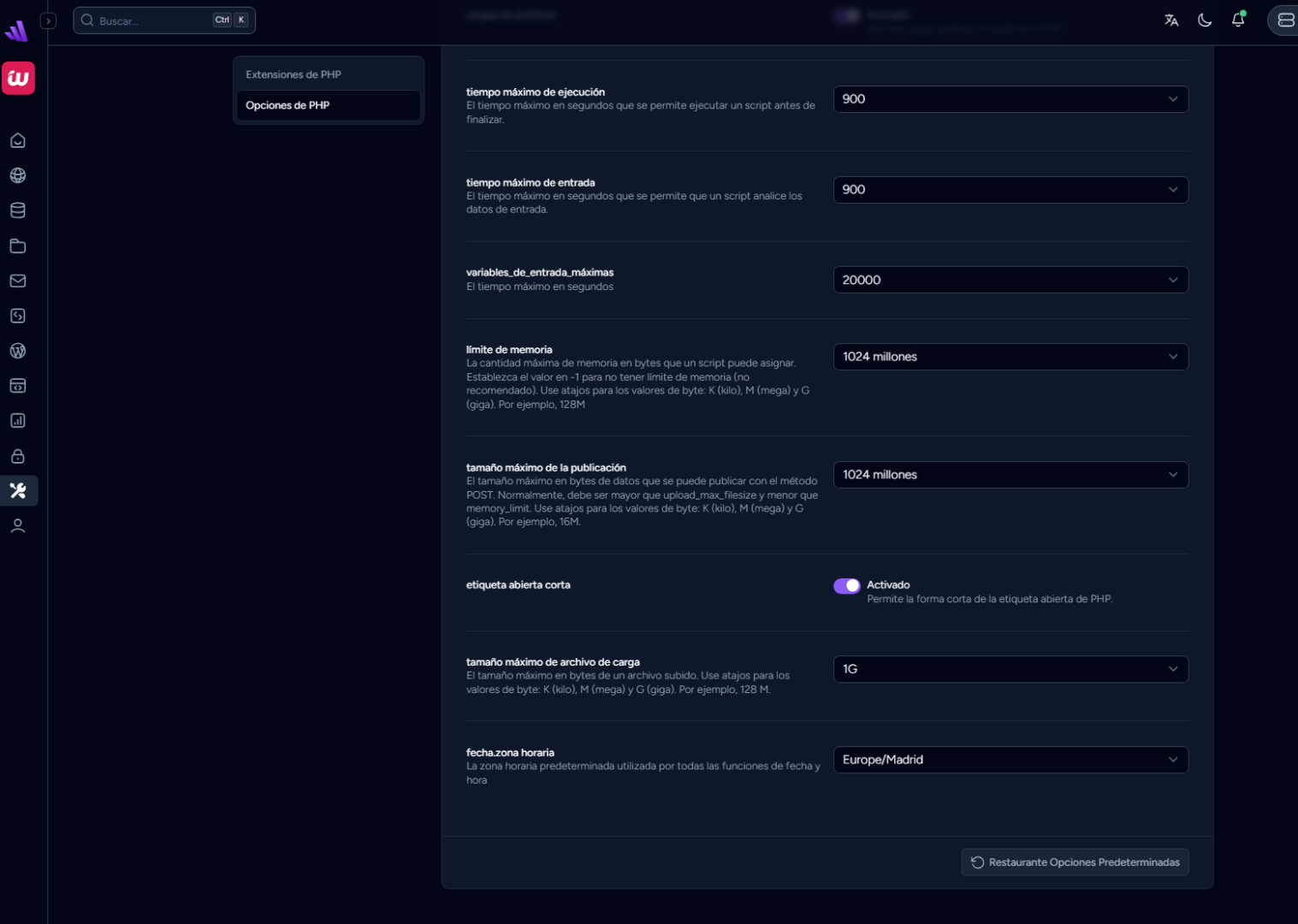1298x924 pixels.
Task: Click the language translation icon
Action: click(x=1171, y=21)
